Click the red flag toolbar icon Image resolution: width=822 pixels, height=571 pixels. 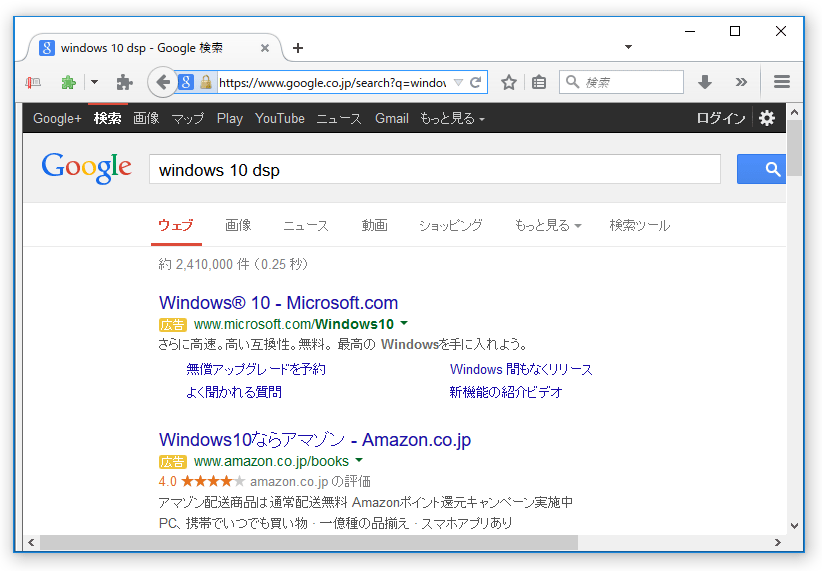point(33,82)
